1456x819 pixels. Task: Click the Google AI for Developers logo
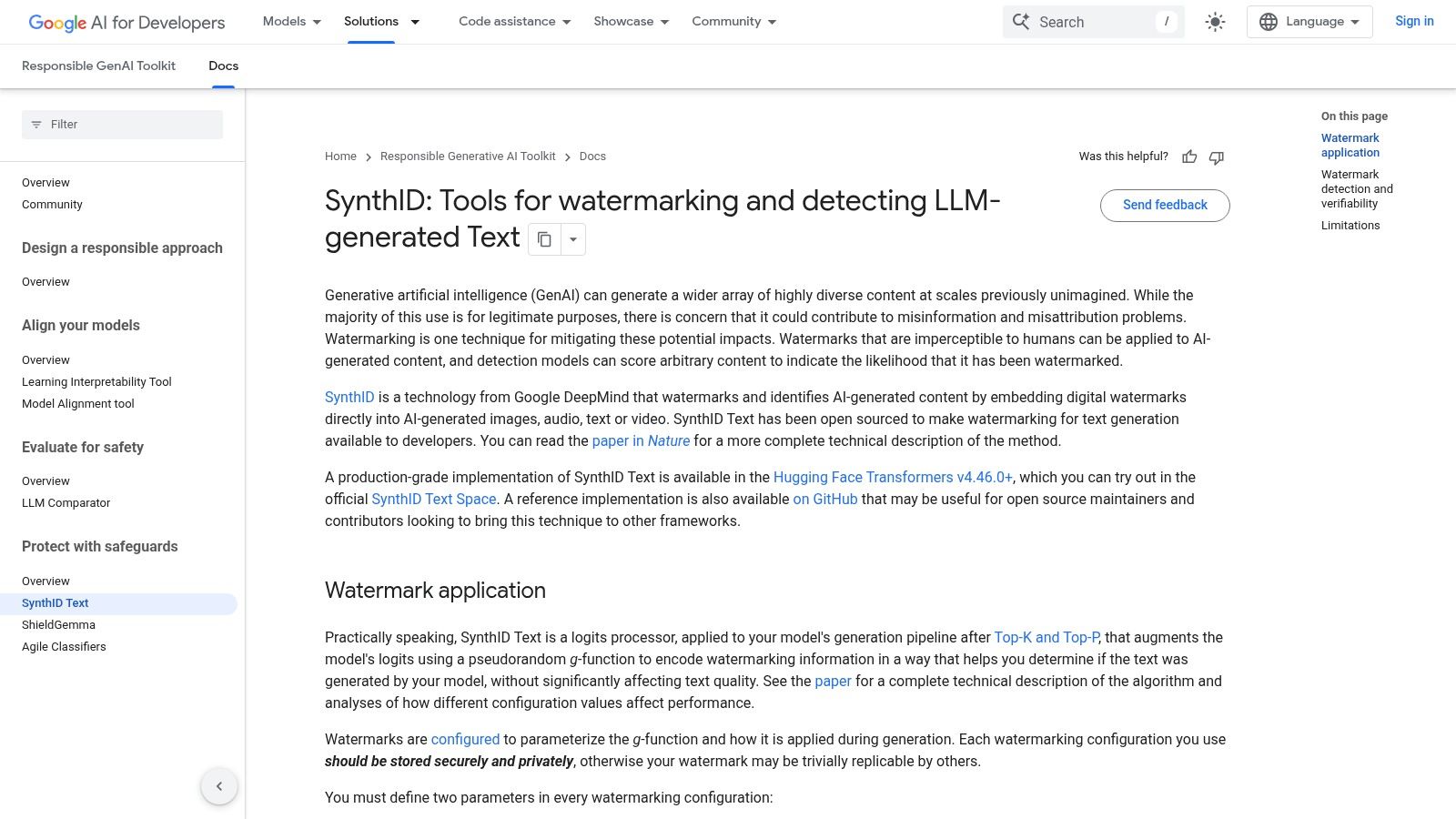tap(126, 22)
